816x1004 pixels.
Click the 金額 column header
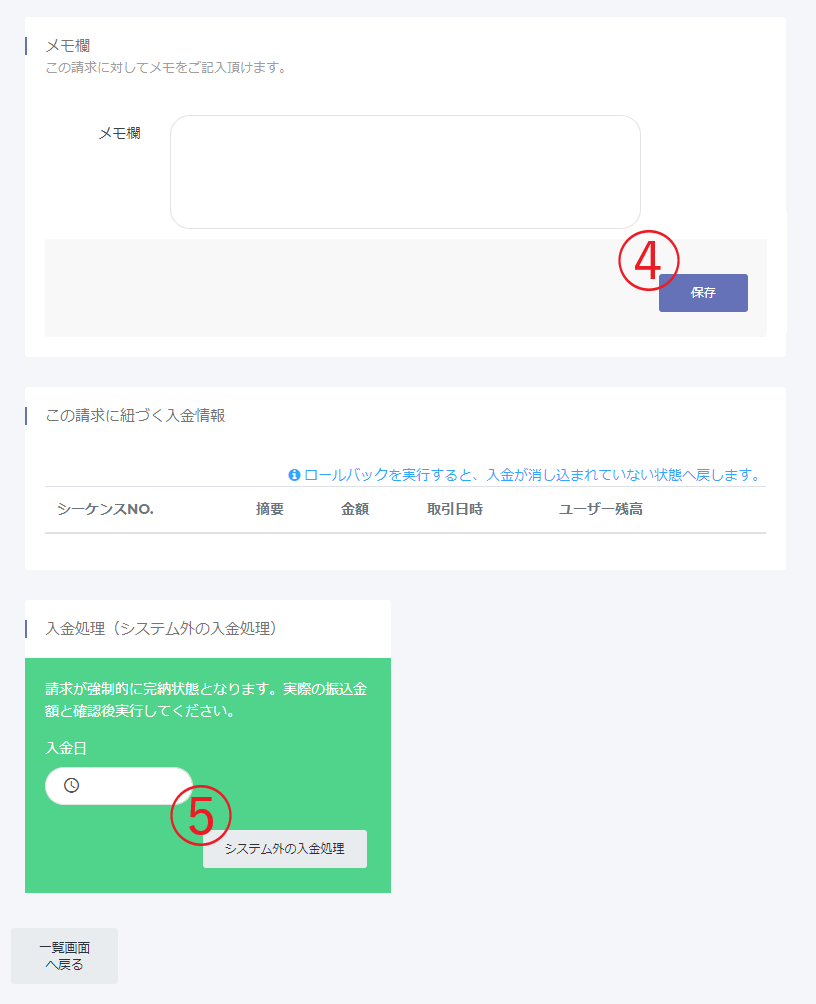[354, 509]
